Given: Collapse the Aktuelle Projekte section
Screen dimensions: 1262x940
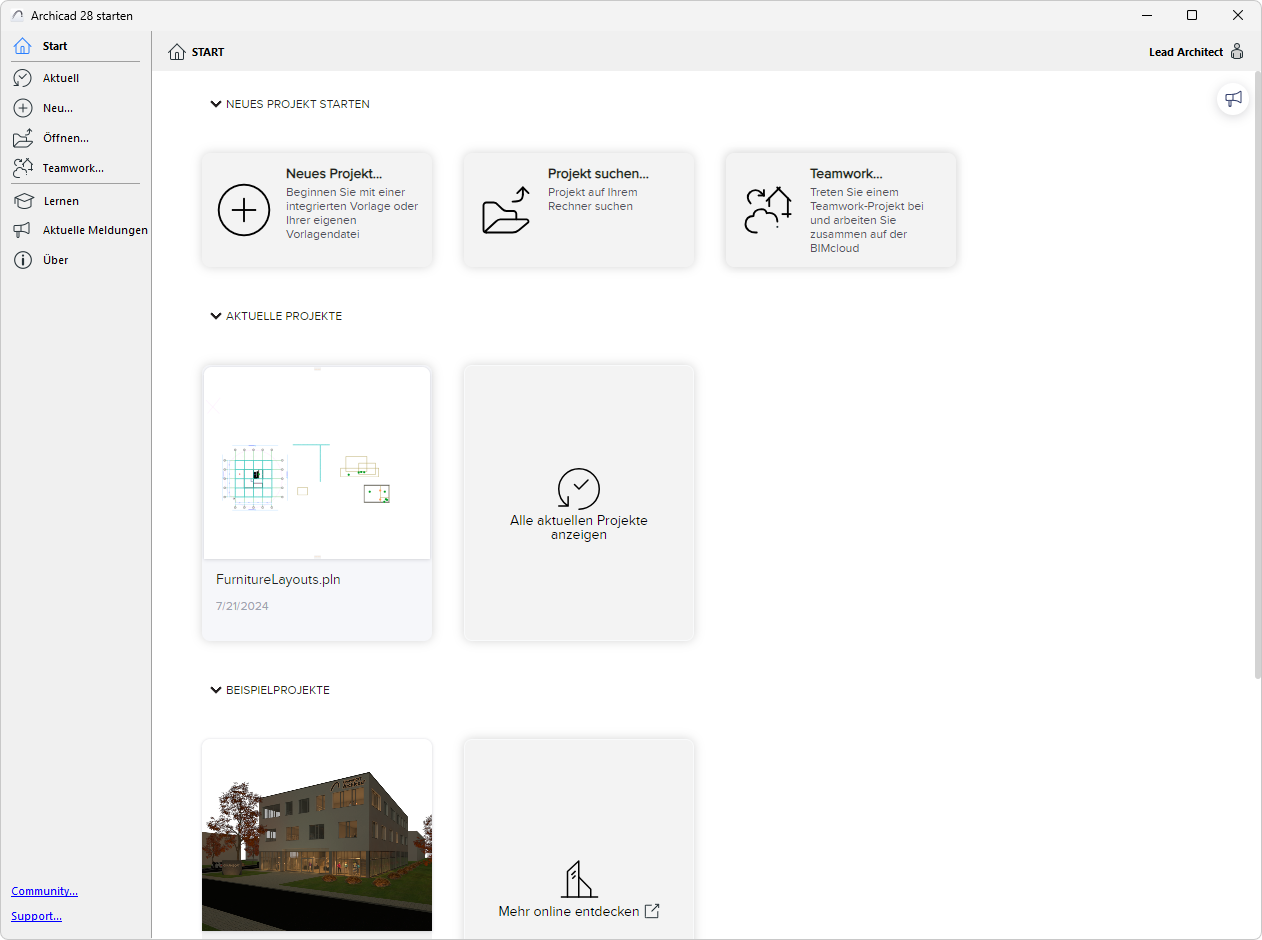Looking at the screenshot, I should point(216,316).
